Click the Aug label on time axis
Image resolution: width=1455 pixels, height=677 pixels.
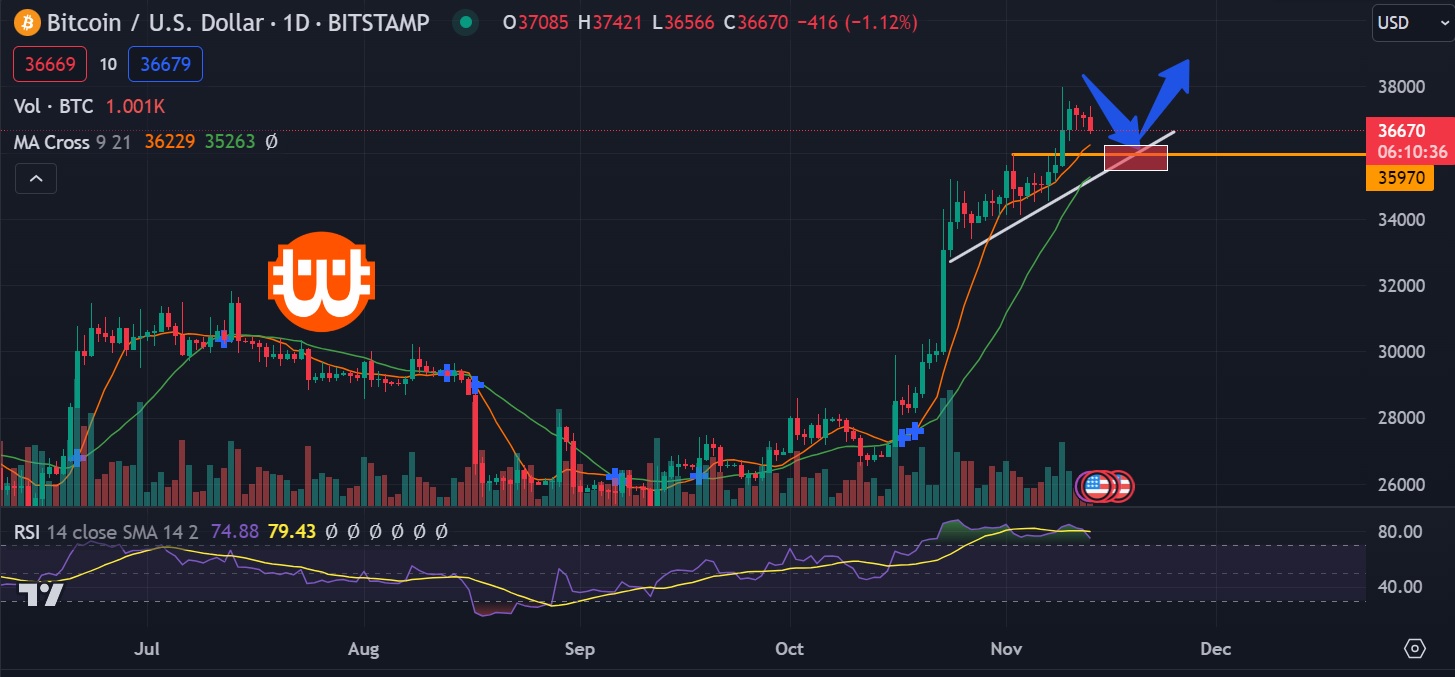[364, 649]
